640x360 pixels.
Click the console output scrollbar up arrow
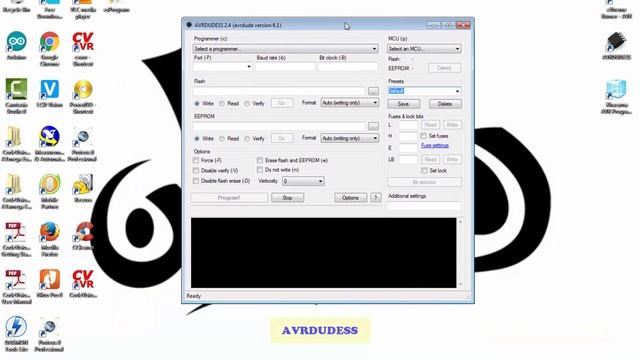click(460, 222)
